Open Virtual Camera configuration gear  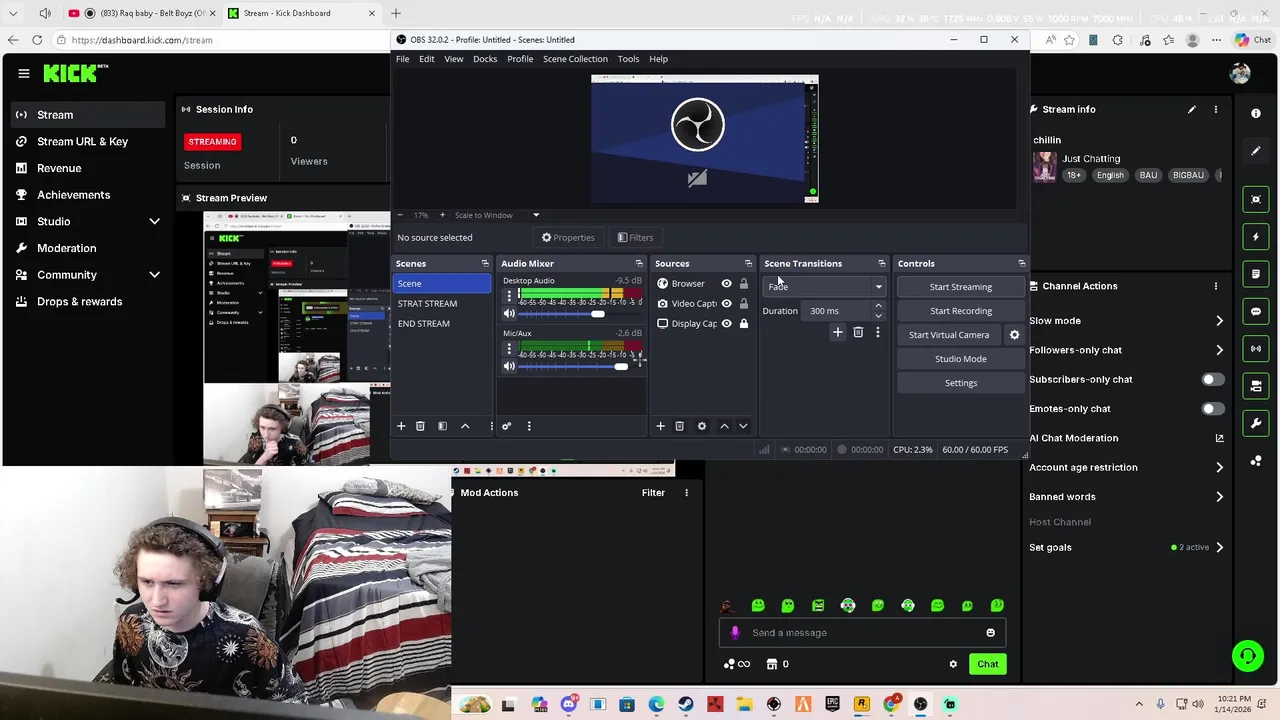1014,335
